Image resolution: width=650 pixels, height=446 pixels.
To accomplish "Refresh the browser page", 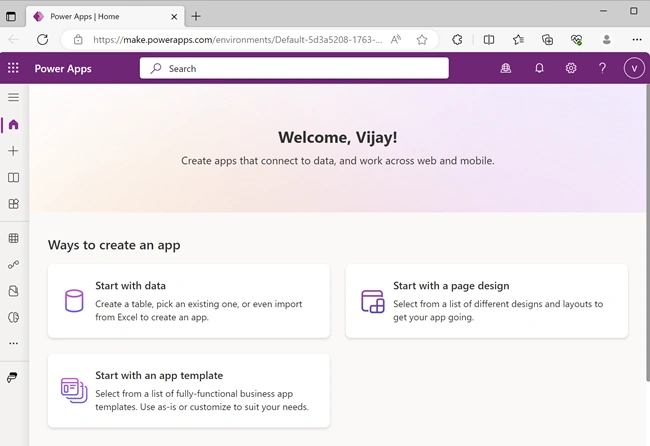I will pyautogui.click(x=42, y=40).
